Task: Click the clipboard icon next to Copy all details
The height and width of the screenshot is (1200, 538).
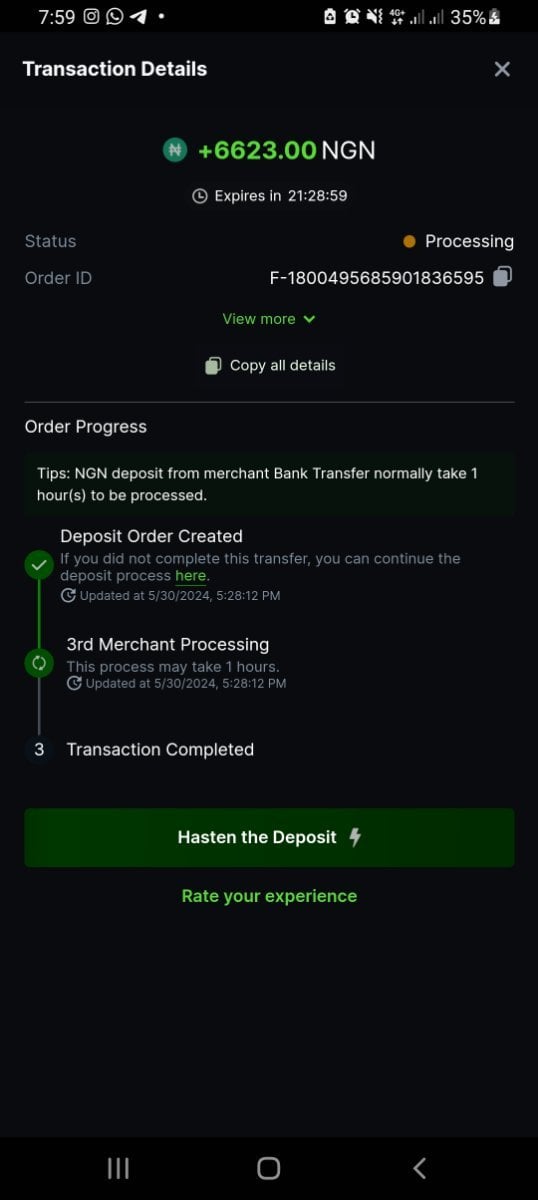Action: (213, 366)
